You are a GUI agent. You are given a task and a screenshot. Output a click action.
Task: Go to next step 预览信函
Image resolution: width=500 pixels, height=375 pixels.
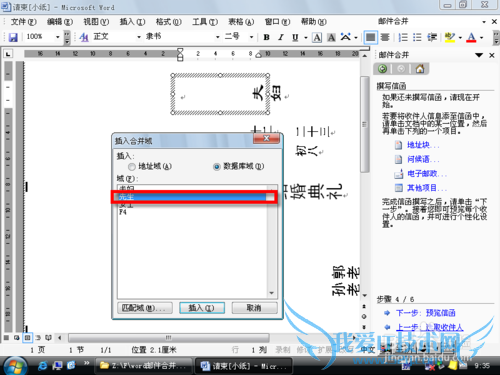(x=425, y=313)
